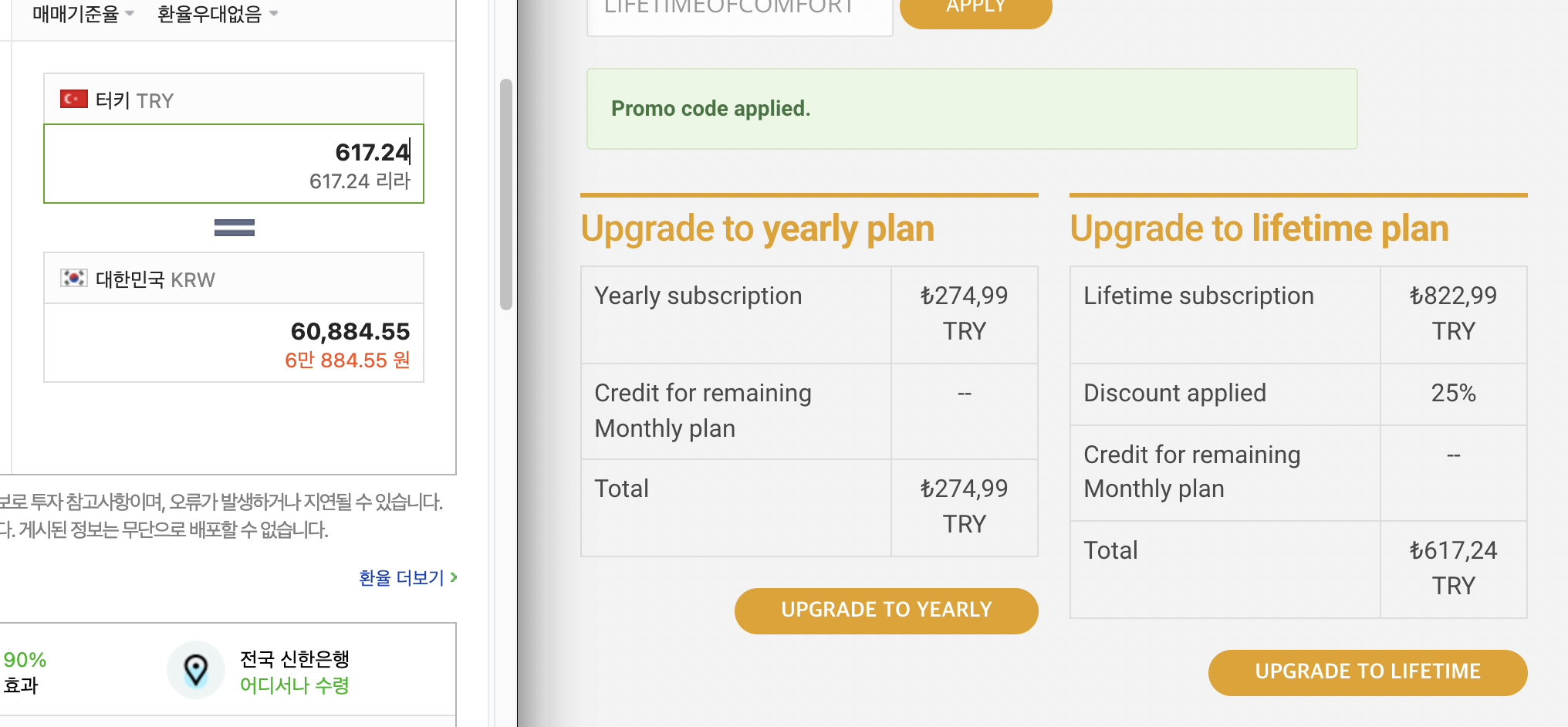Click the map pin location icon

[196, 670]
